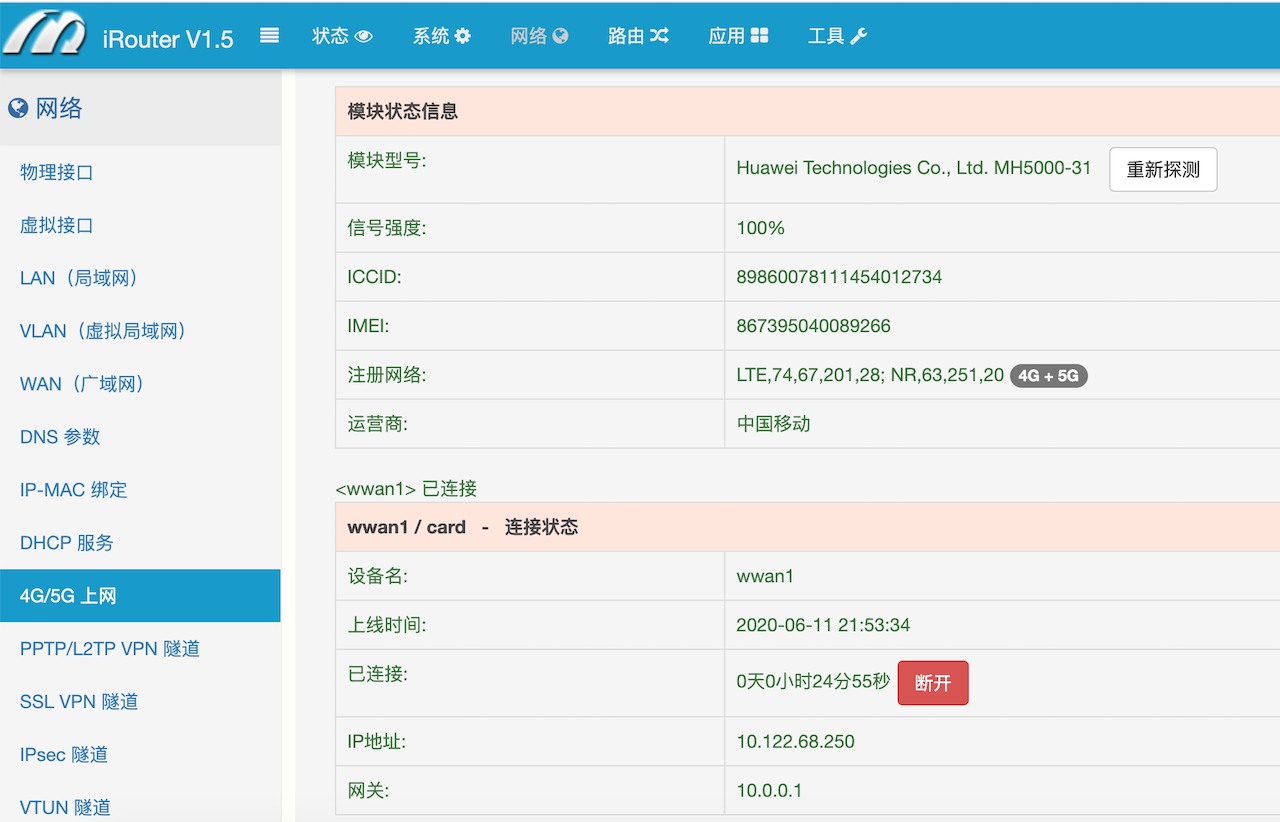Click the wrench icon beside 工具
The height and width of the screenshot is (822, 1280).
pyautogui.click(x=858, y=37)
